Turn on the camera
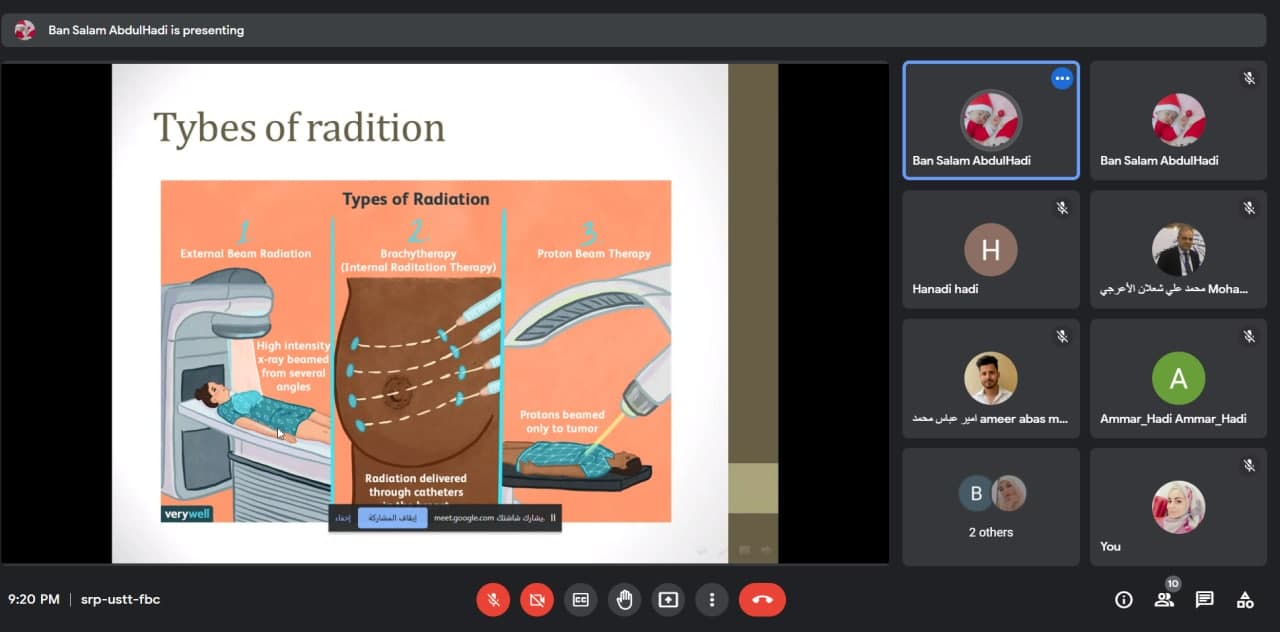 [x=537, y=600]
